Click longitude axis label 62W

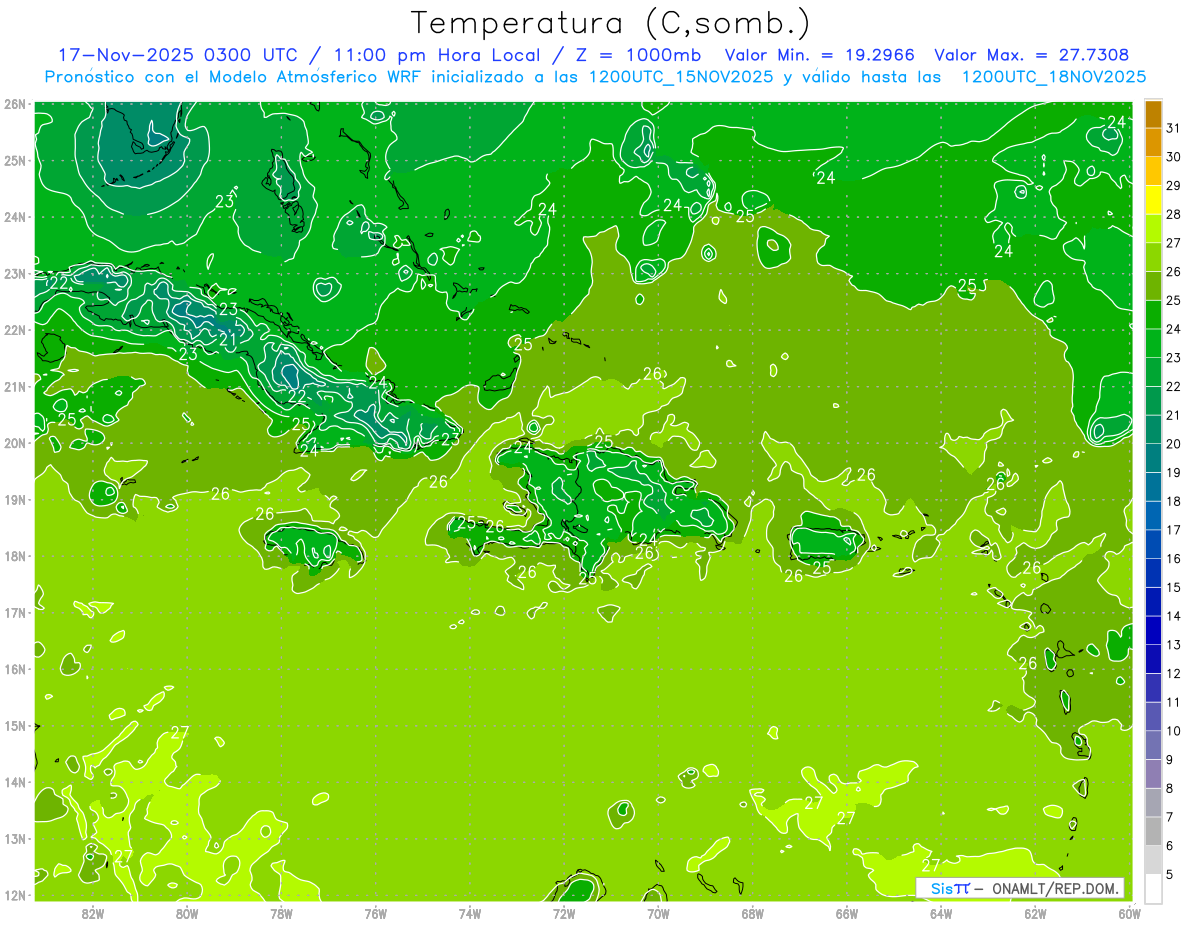coord(1035,913)
